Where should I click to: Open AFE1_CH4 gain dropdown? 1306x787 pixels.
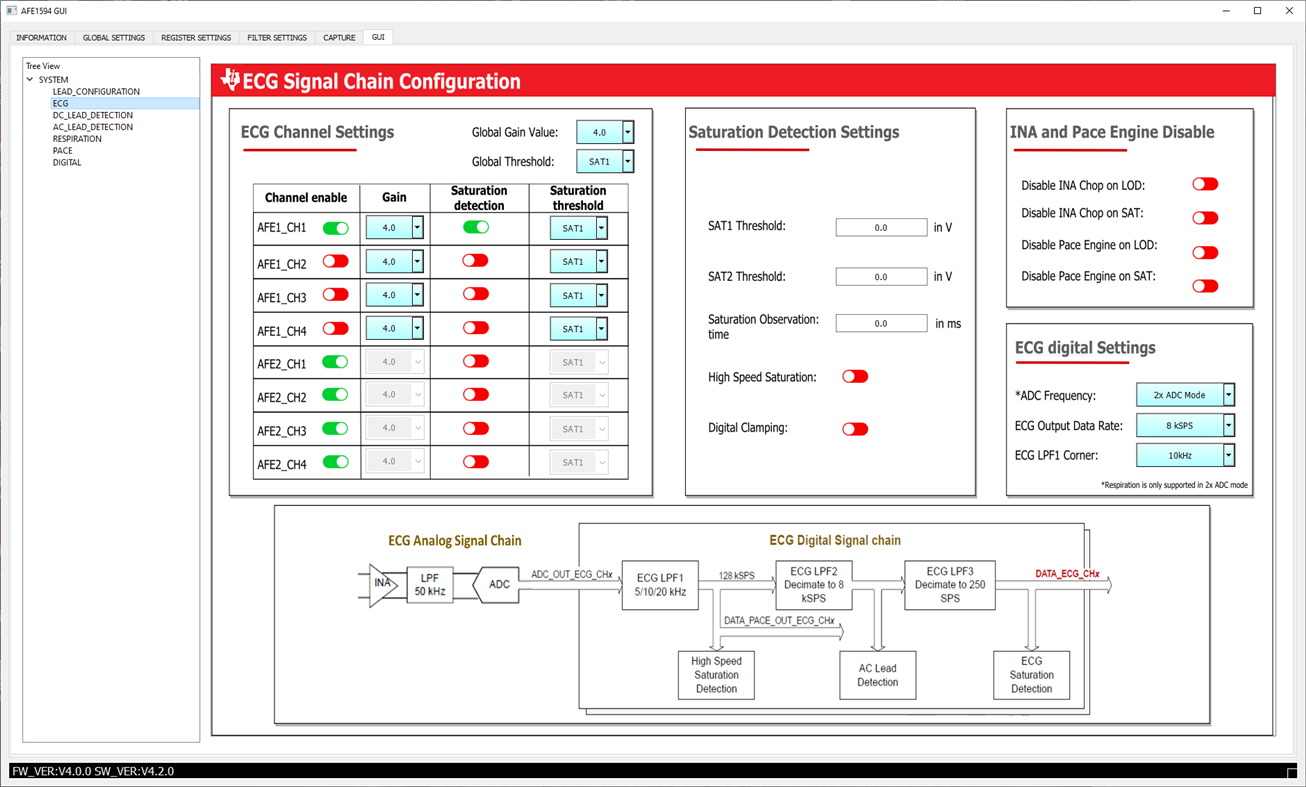point(394,328)
